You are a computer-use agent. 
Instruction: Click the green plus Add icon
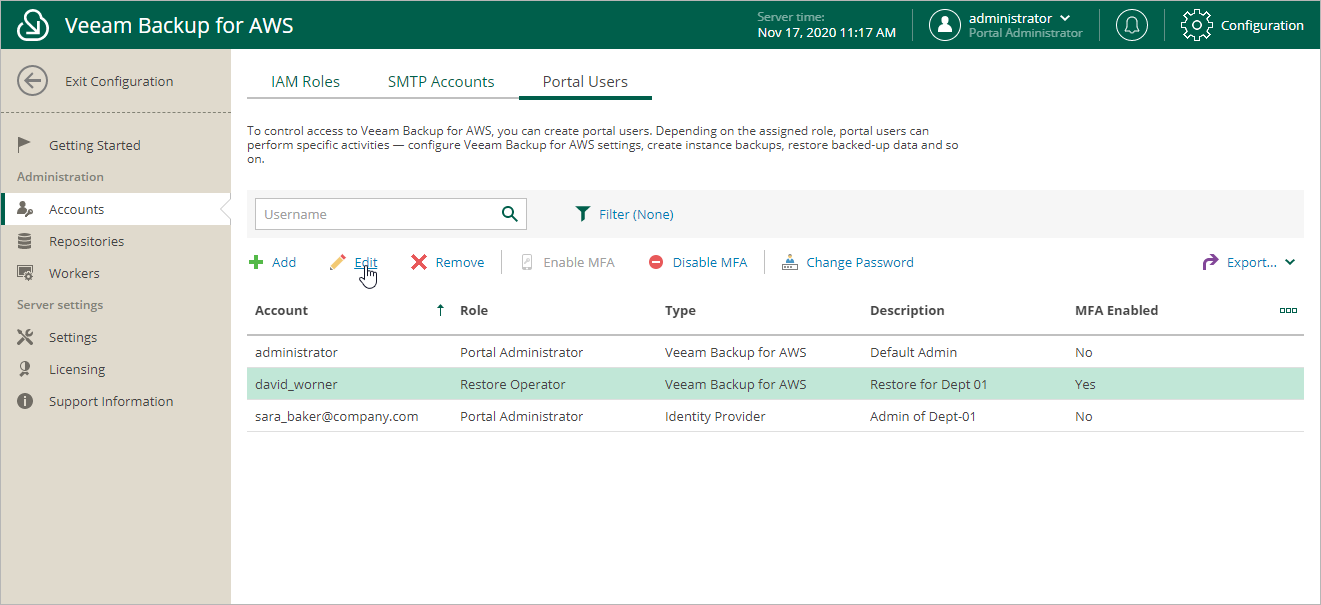(x=257, y=262)
